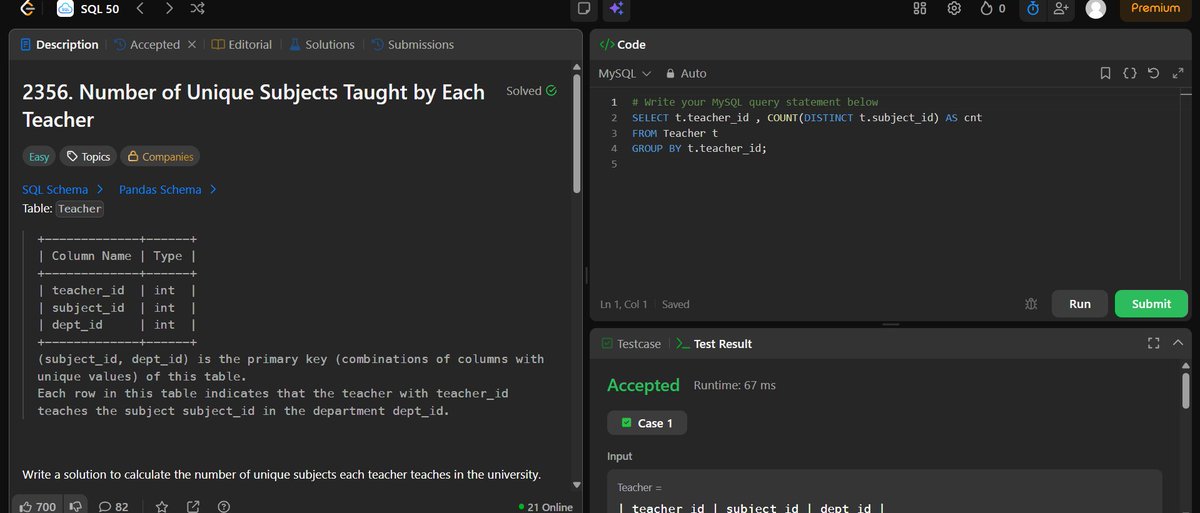Click the test result panel scrollbar
Viewport: 1200px width, 513px height.
(x=1185, y=390)
